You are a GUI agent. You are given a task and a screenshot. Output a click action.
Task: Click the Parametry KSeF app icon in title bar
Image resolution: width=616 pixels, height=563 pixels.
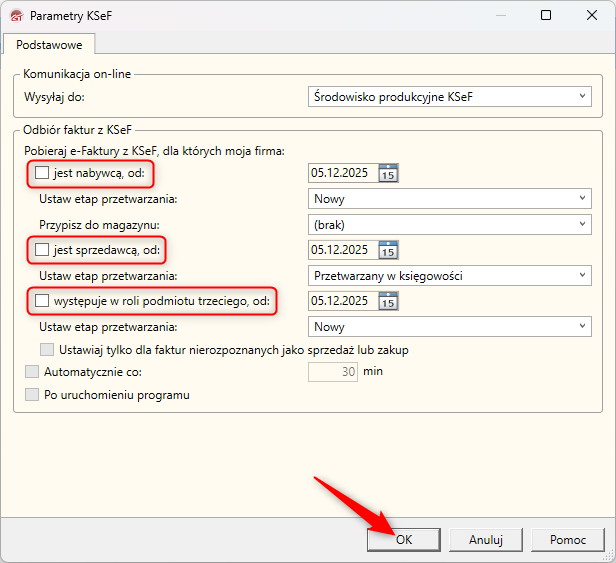point(15,16)
